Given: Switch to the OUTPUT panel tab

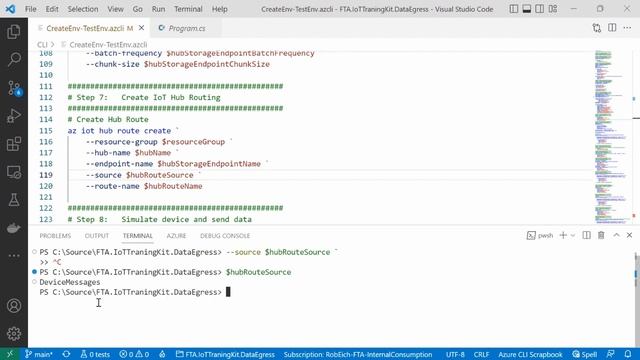Looking at the screenshot, I should pos(97,236).
